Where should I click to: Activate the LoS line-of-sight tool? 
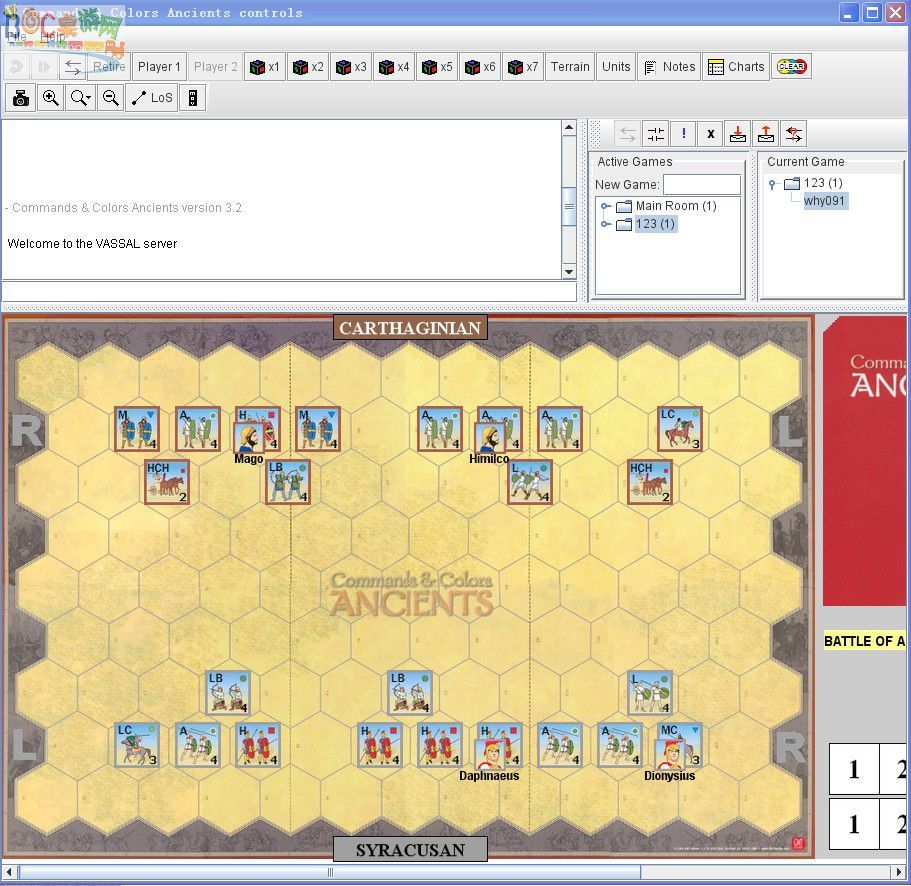(152, 98)
